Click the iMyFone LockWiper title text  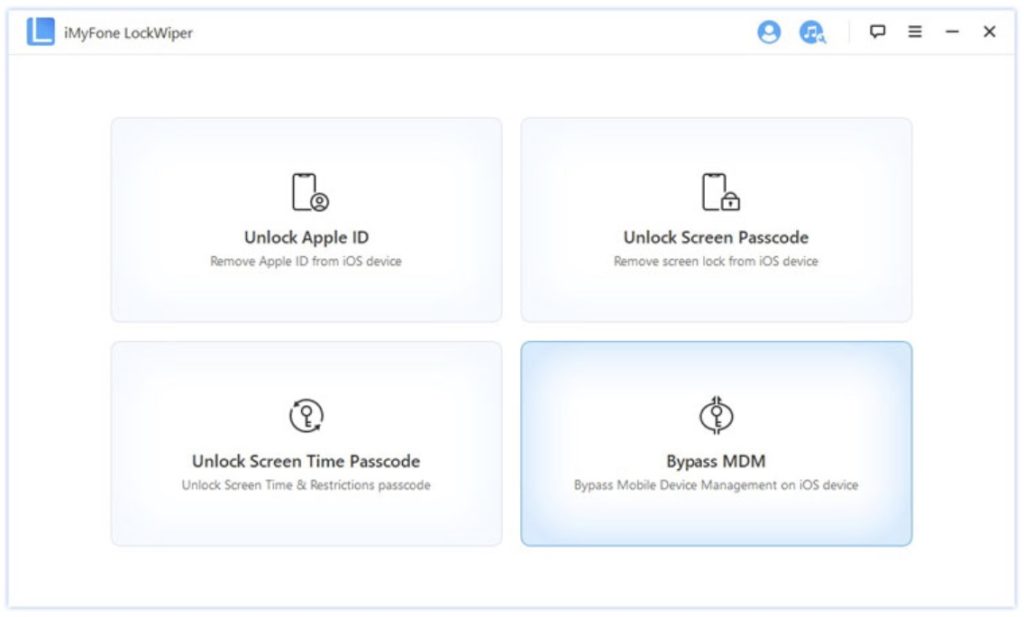[x=128, y=33]
